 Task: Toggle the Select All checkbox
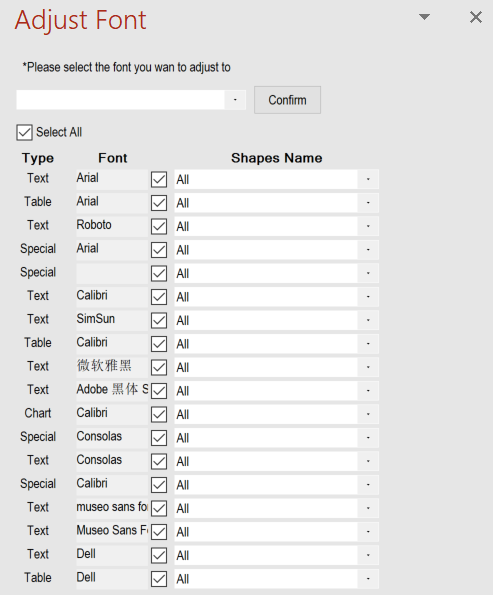click(x=24, y=132)
